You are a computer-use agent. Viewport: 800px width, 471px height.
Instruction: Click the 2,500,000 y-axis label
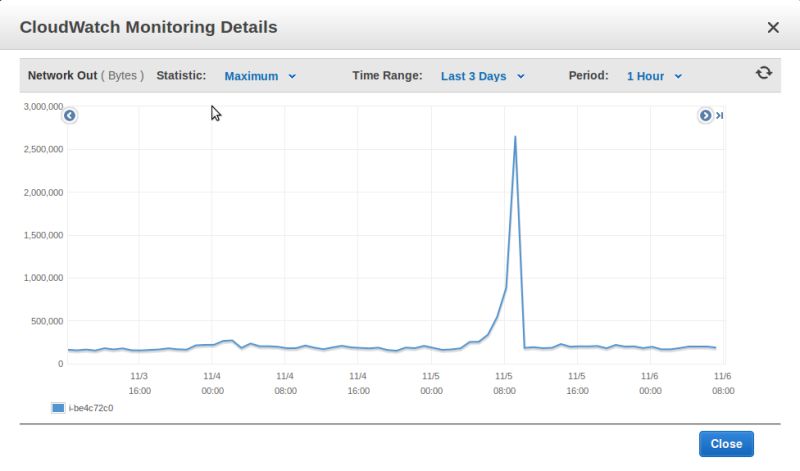[43, 150]
